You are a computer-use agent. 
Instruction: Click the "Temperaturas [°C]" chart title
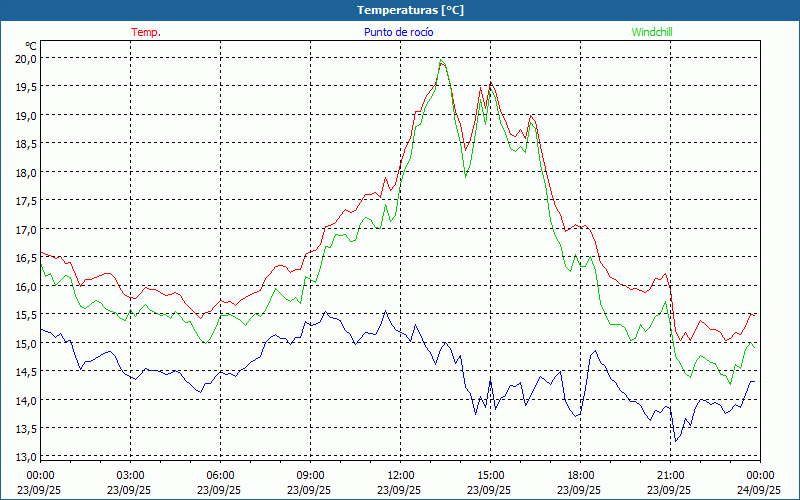click(410, 9)
